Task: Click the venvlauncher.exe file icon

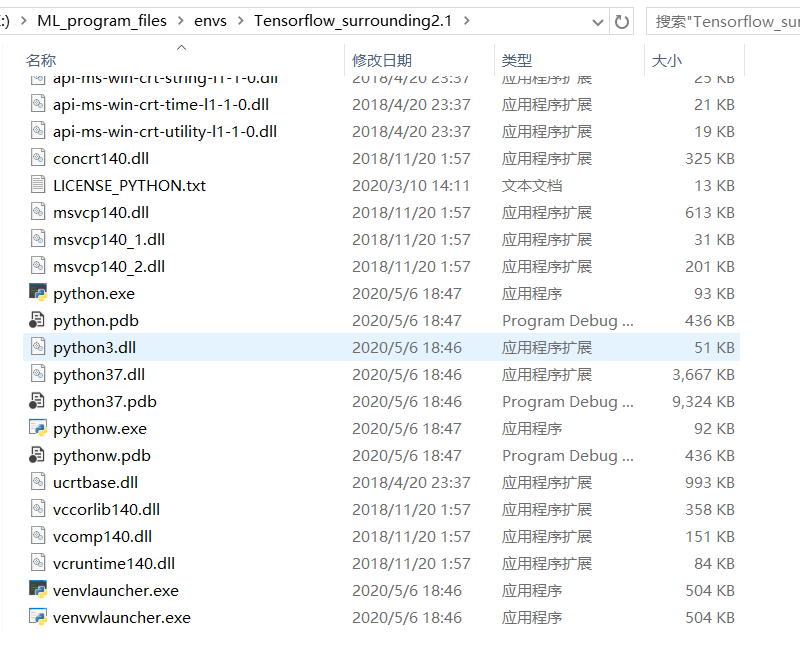Action: coord(38,589)
